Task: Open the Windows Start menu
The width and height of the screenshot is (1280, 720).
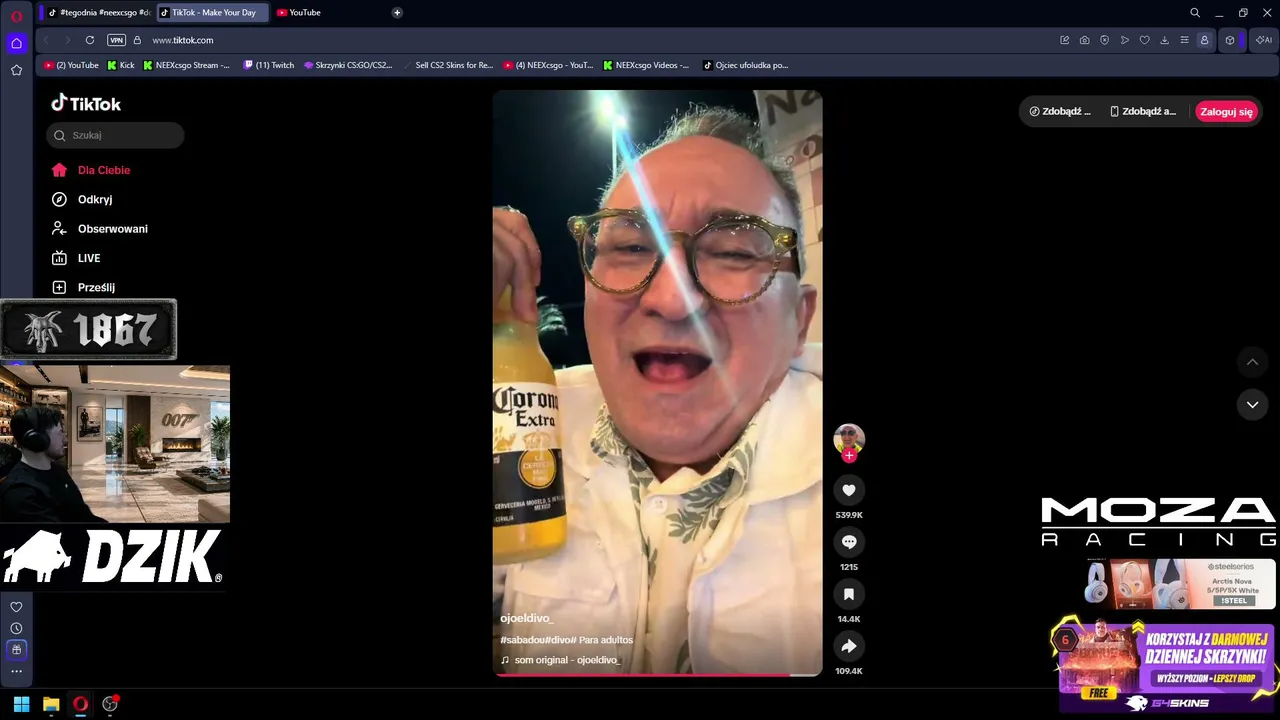Action: coord(21,704)
